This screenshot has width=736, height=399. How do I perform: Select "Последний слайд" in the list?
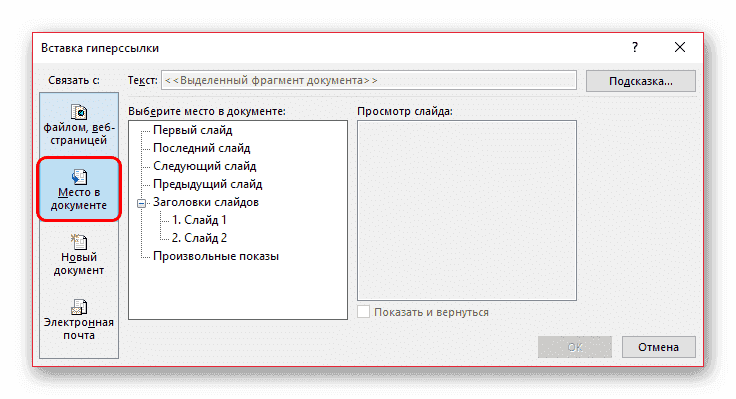click(x=201, y=148)
